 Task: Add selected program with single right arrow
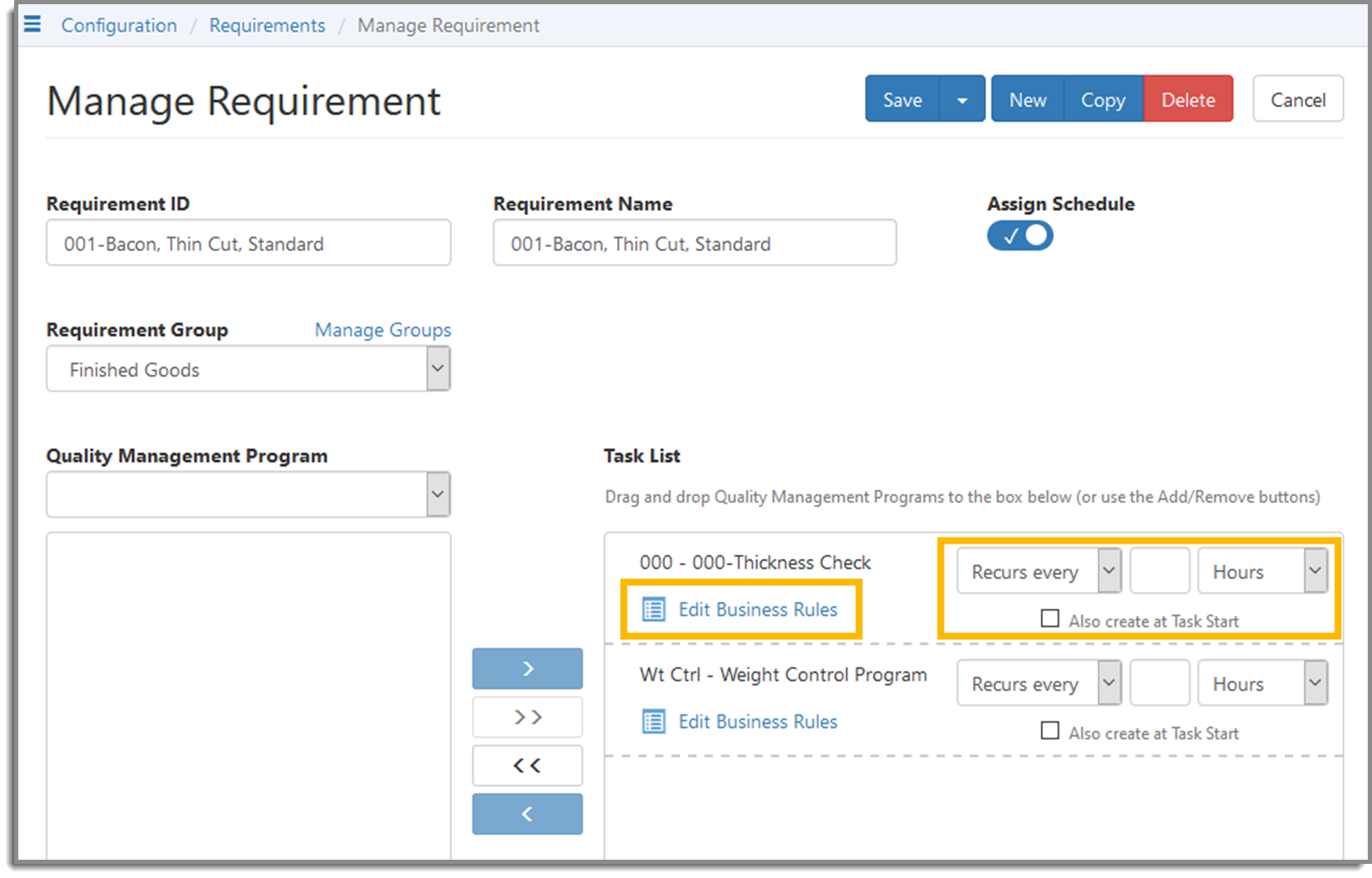tap(527, 669)
